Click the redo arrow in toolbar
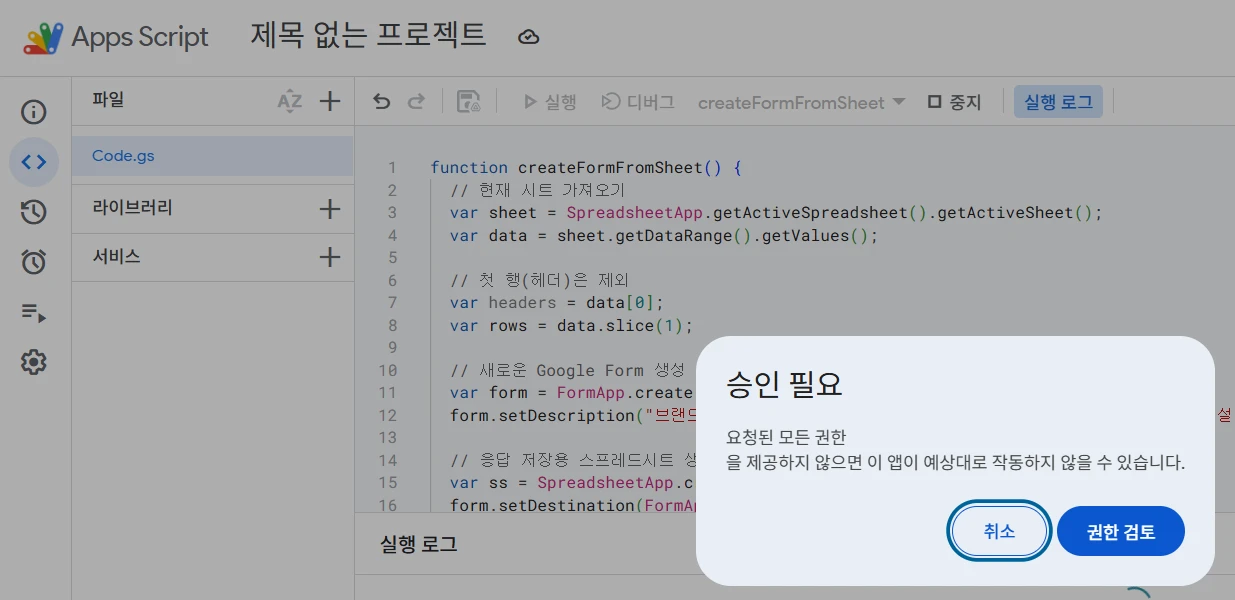1235x600 pixels. [x=416, y=102]
